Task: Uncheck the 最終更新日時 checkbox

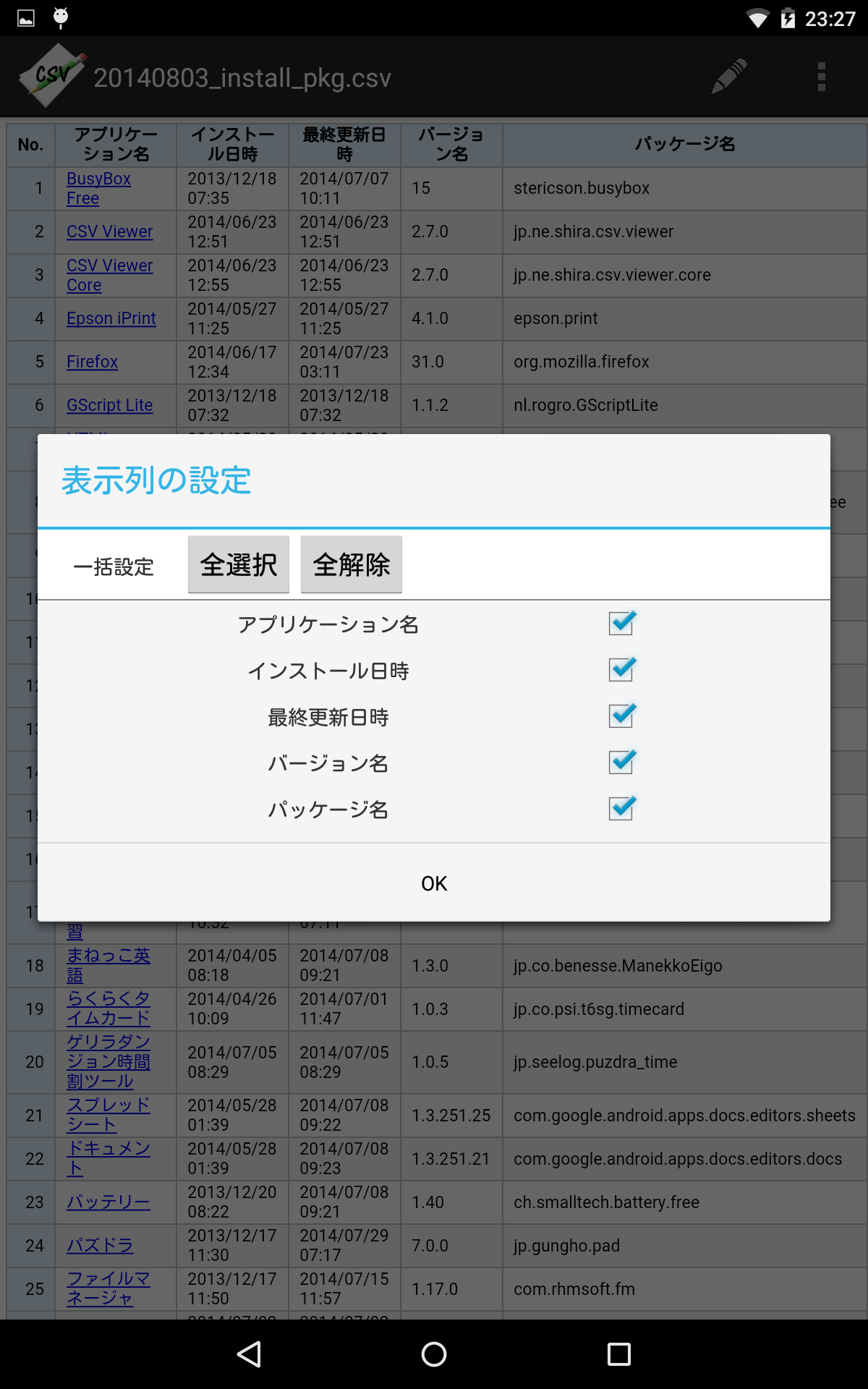Action: [x=621, y=715]
